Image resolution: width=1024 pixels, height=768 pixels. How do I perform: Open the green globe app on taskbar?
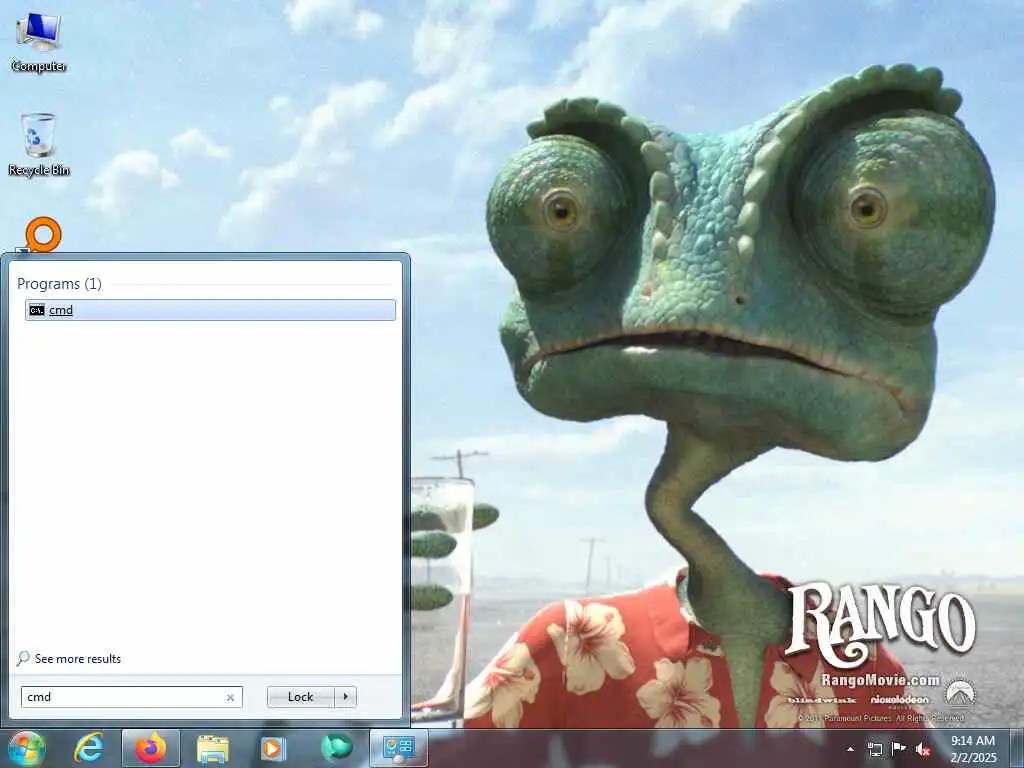click(336, 748)
